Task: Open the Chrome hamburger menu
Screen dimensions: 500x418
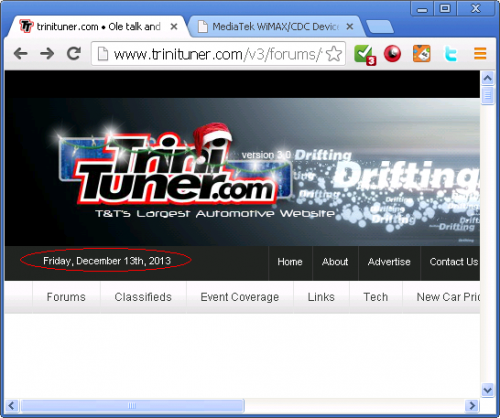Action: coord(480,53)
